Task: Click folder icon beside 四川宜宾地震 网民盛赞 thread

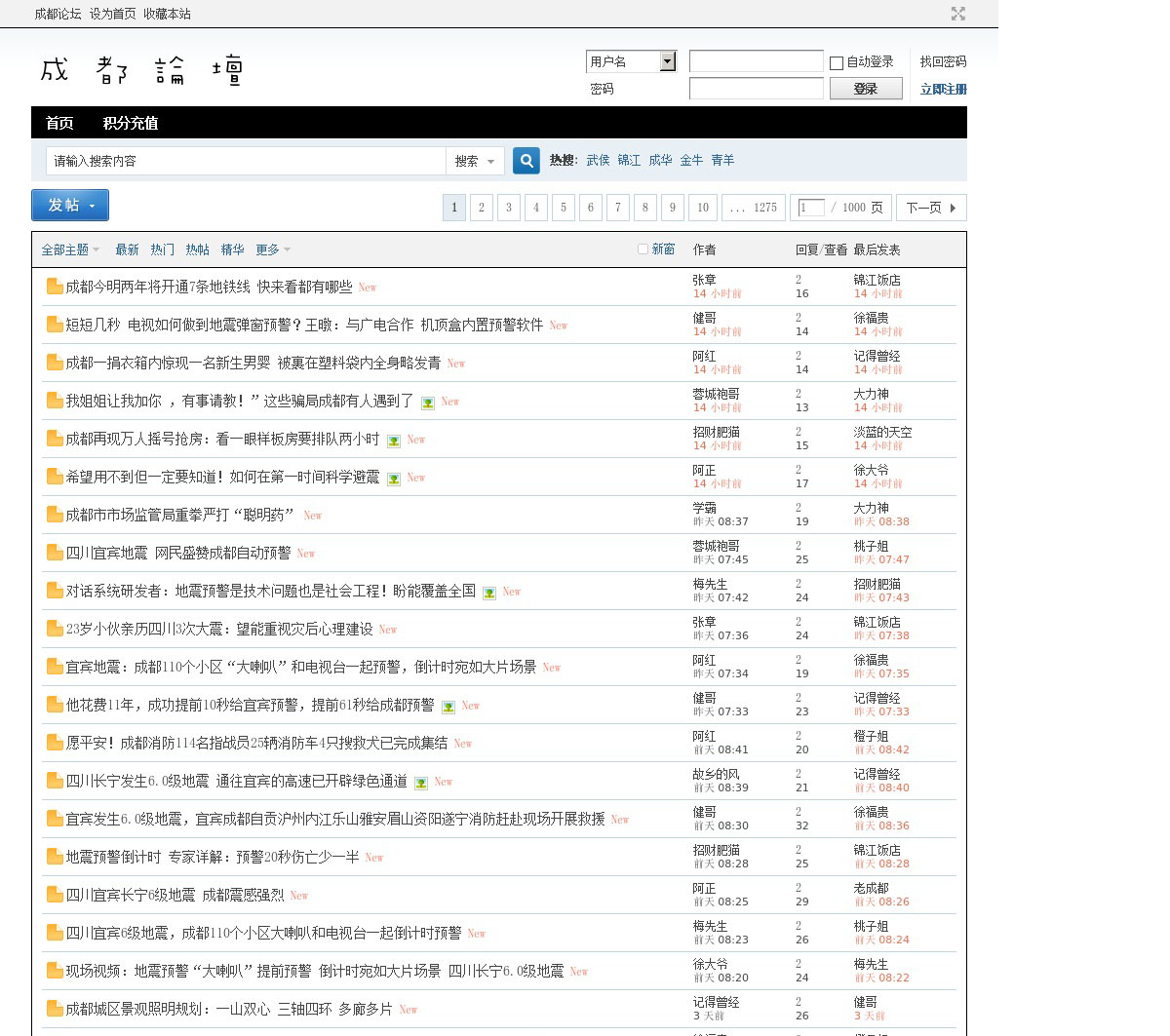Action: [x=55, y=553]
